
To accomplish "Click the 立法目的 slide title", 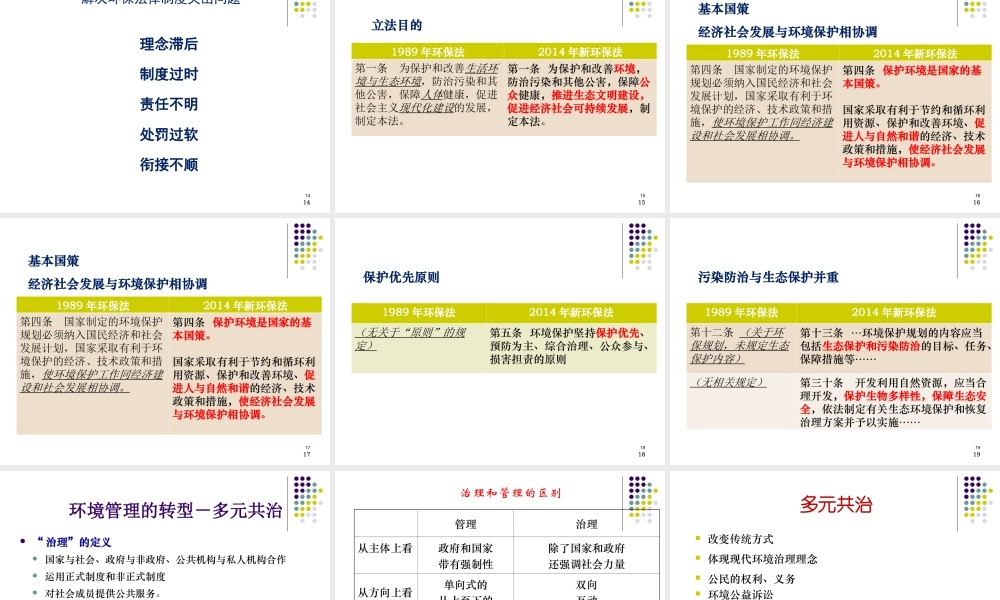I will 397,26.
